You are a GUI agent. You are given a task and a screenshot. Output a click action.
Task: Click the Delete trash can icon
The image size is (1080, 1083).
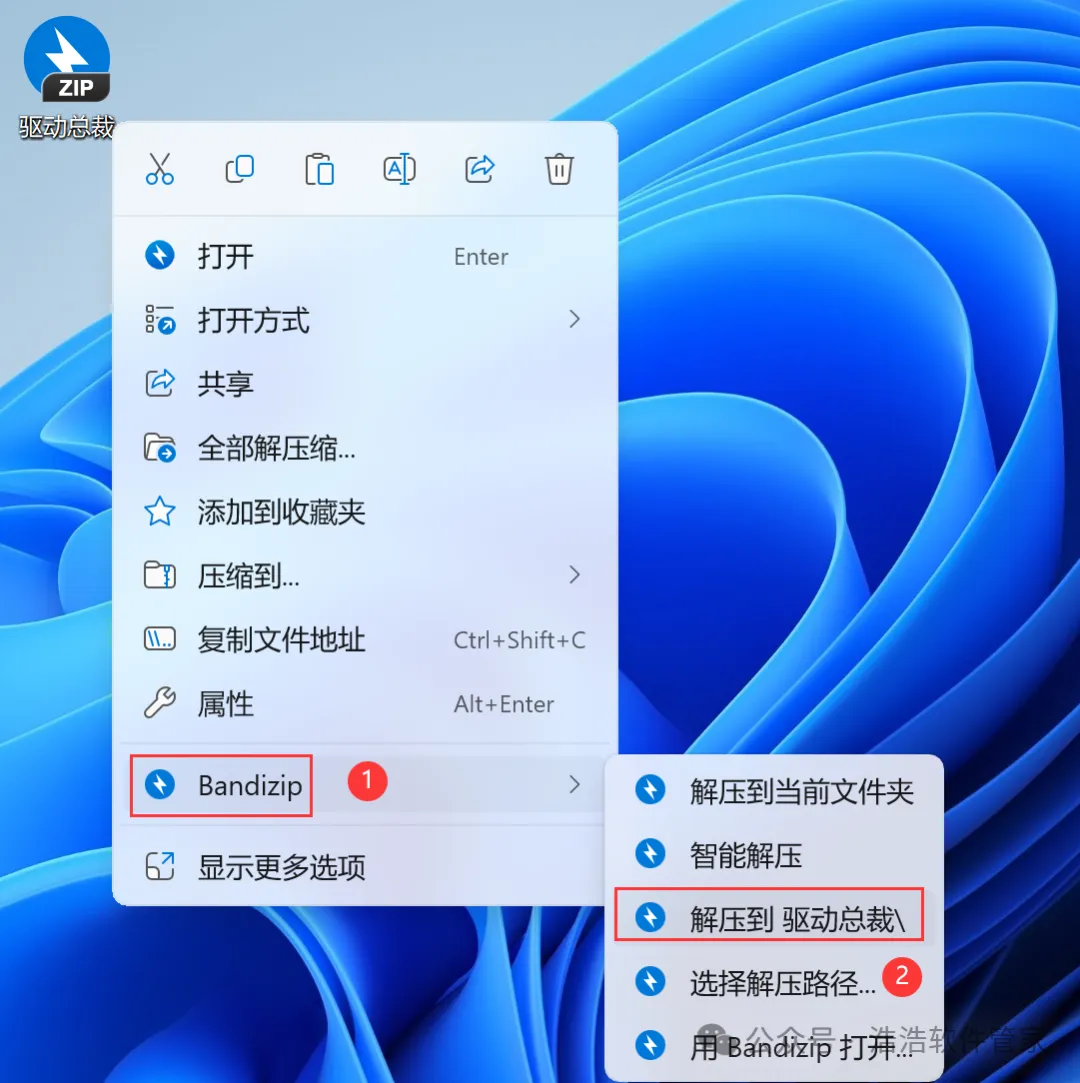[559, 169]
